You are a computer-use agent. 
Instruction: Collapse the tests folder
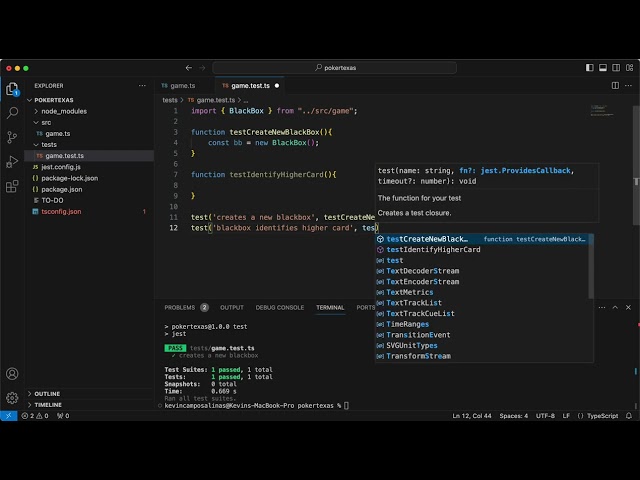(x=49, y=144)
